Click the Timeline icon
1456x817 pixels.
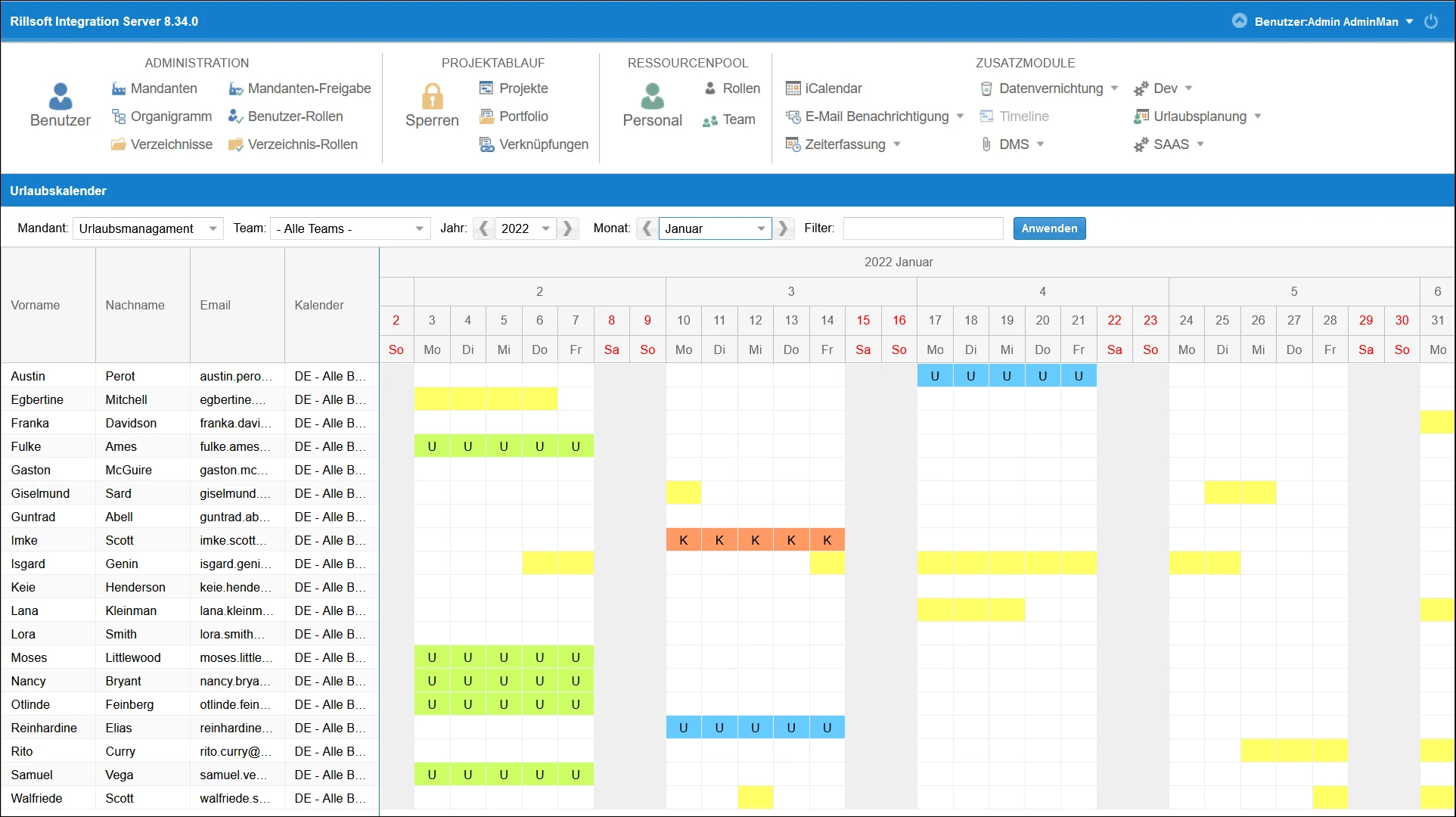tap(986, 116)
